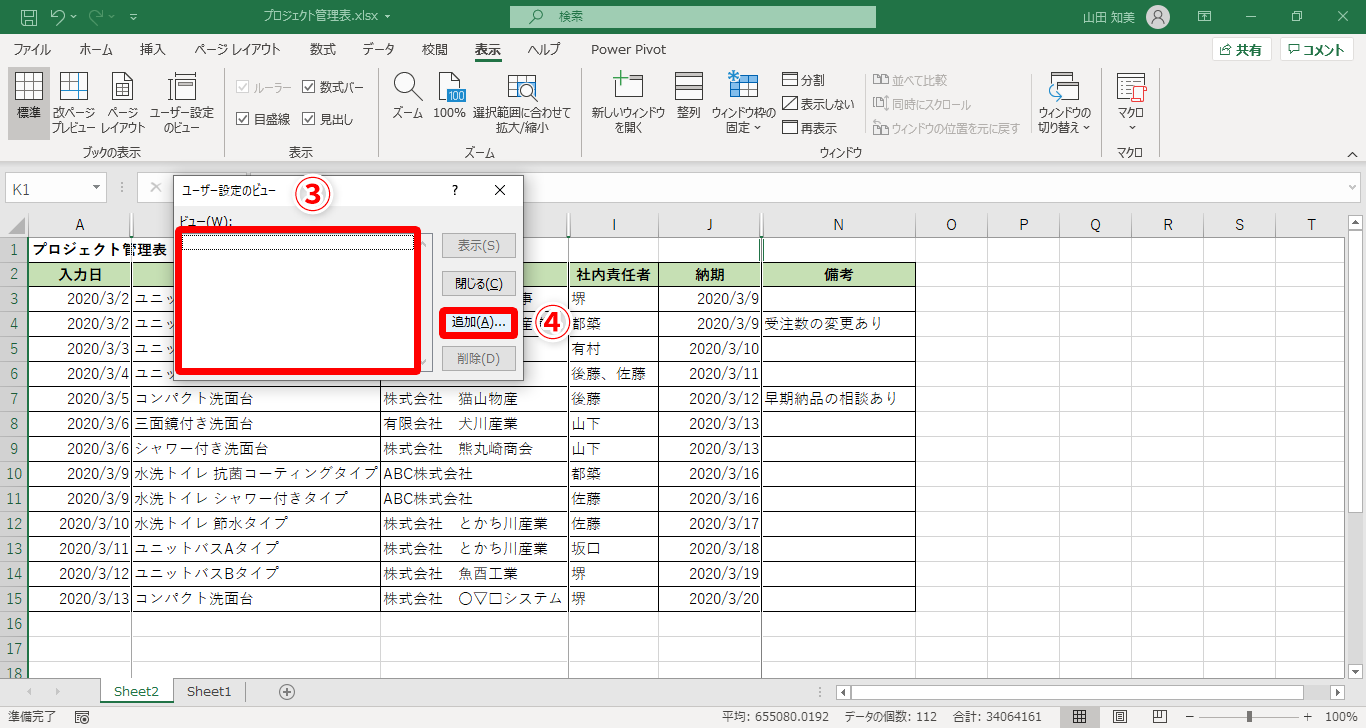
Task: Click the zoom out minus button
Action: 1191,717
